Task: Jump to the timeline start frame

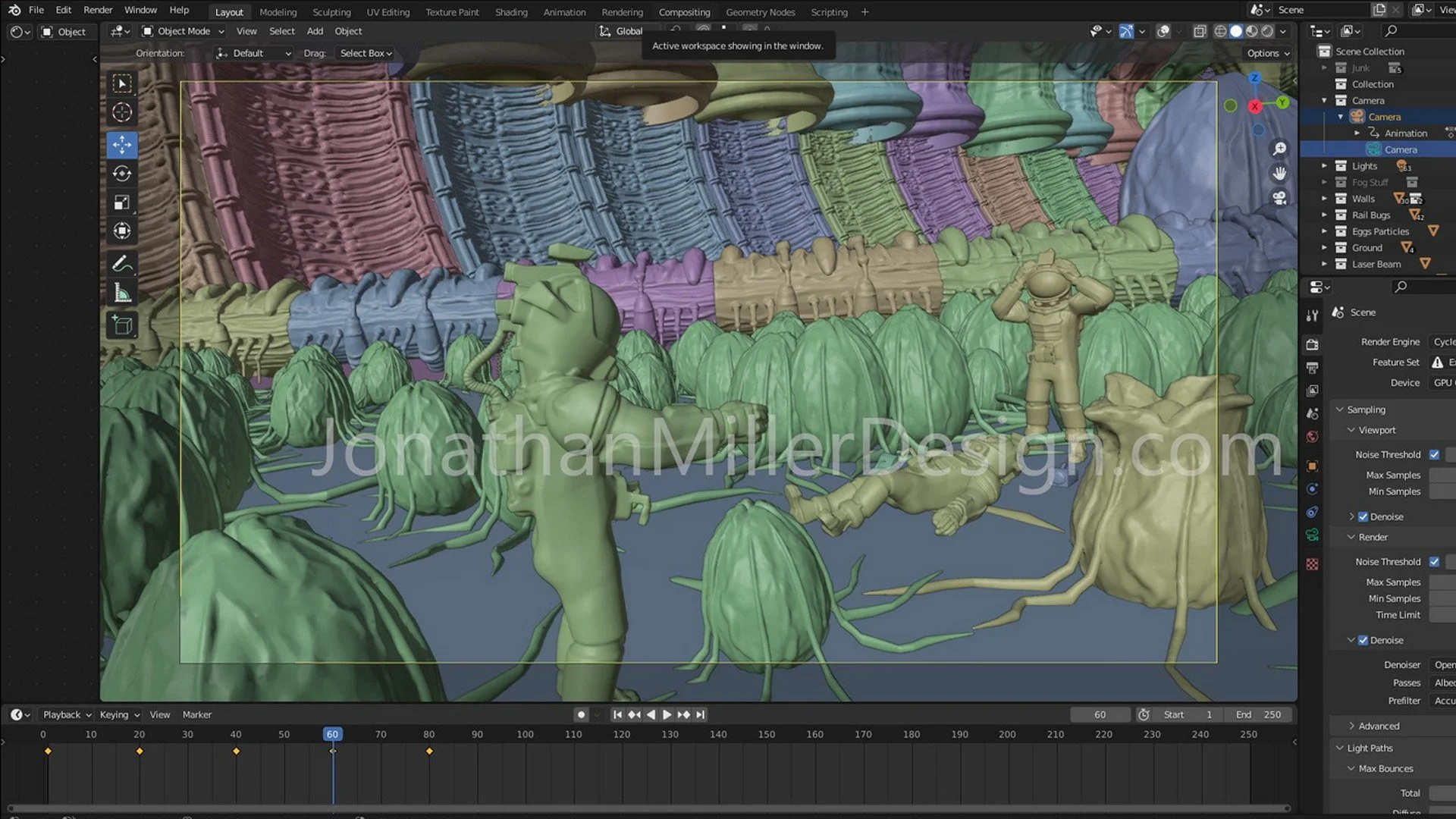Action: 617,715
